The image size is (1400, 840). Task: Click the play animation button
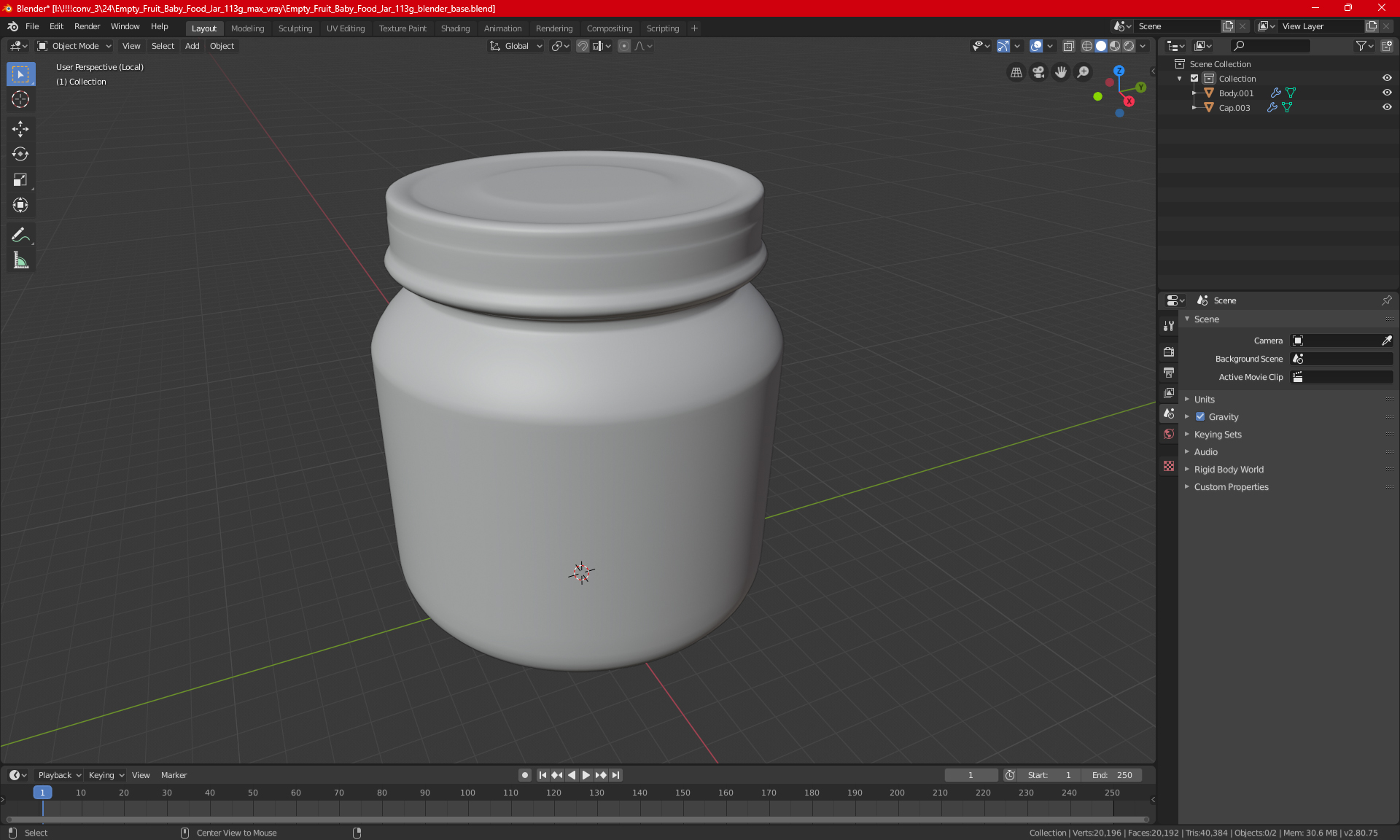(x=586, y=775)
